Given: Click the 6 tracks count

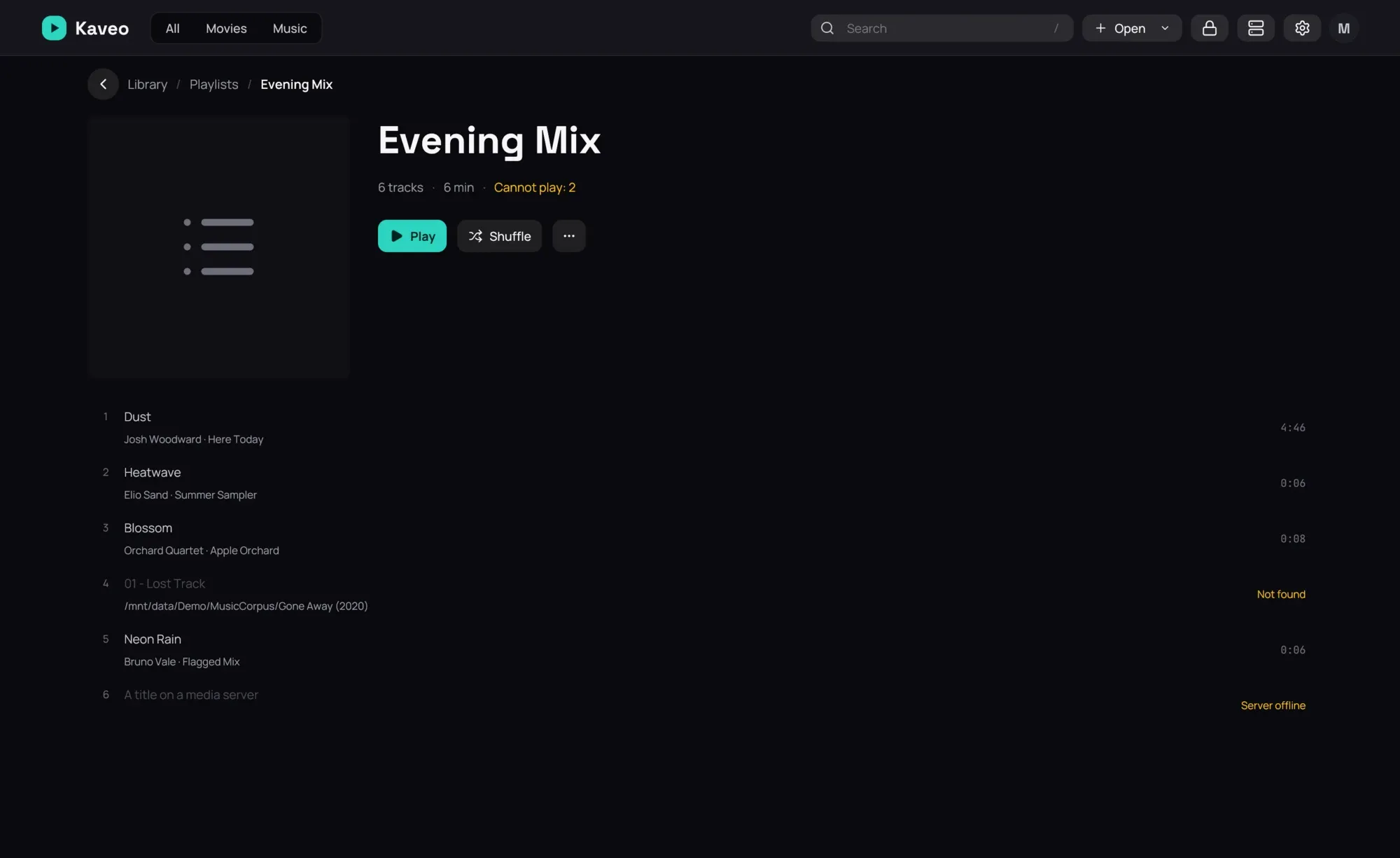Looking at the screenshot, I should 400,187.
